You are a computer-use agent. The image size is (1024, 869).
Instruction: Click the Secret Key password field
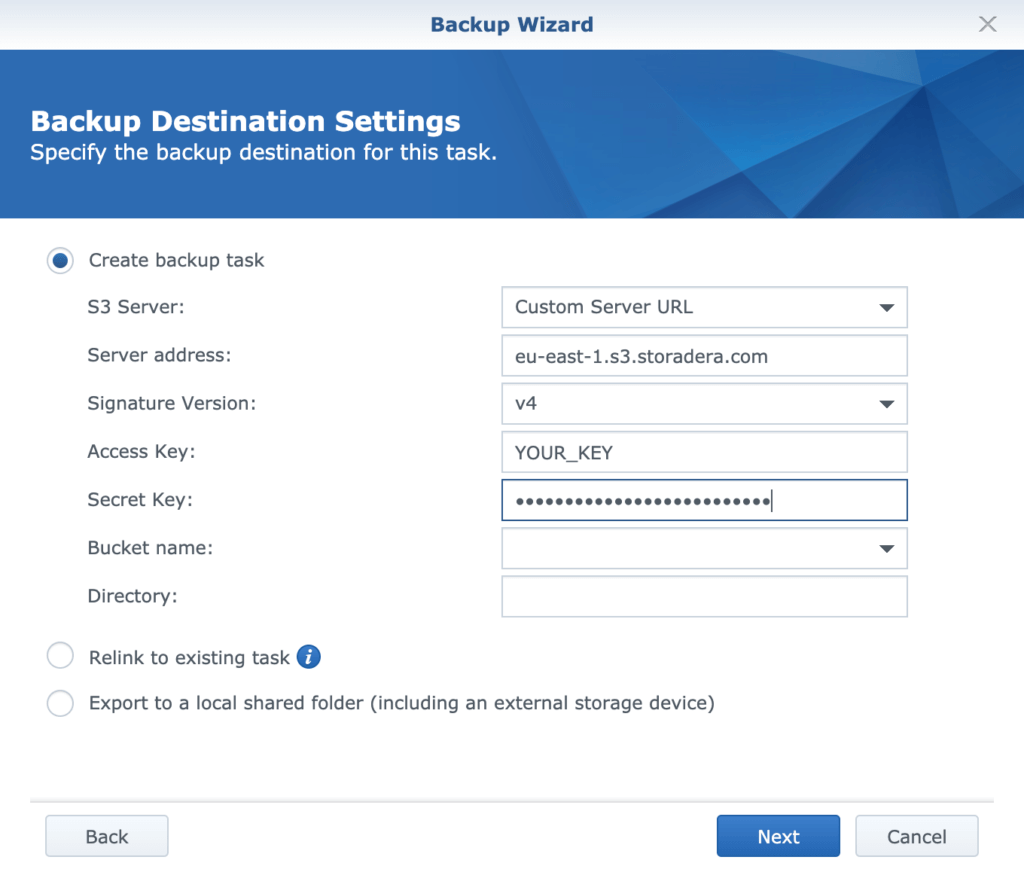tap(704, 500)
